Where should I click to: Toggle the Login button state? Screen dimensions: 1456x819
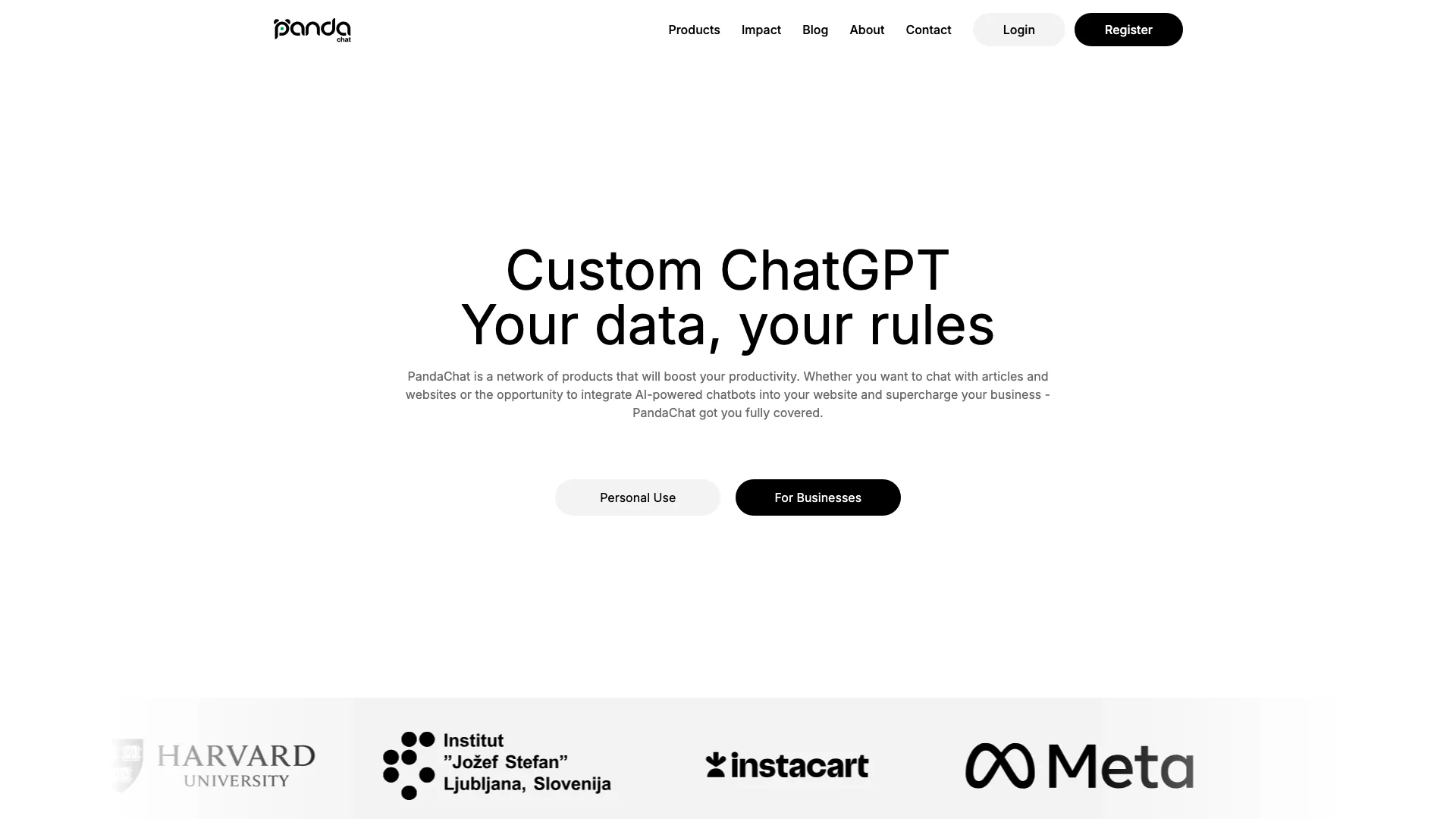[1019, 29]
